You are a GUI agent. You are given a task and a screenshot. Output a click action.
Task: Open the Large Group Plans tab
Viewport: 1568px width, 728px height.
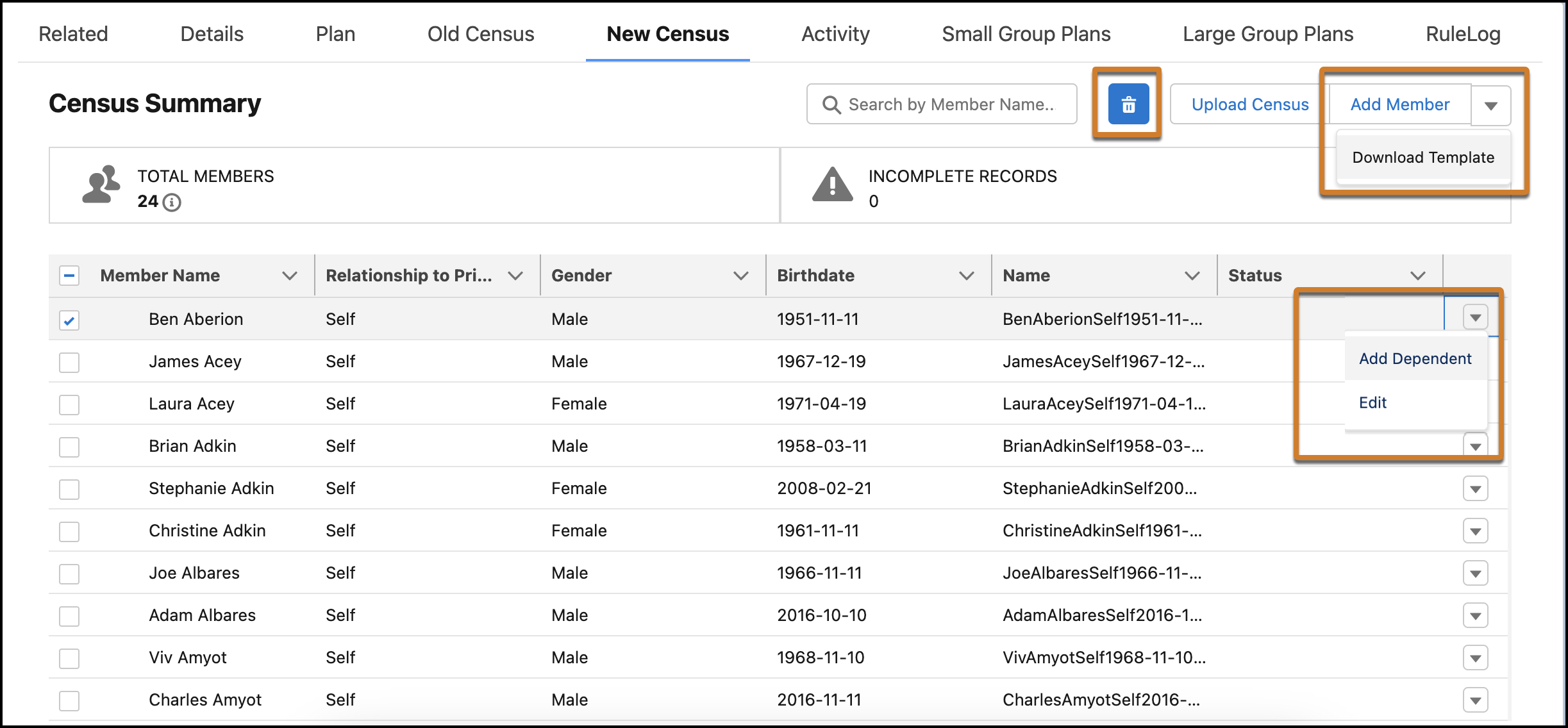(x=1268, y=34)
